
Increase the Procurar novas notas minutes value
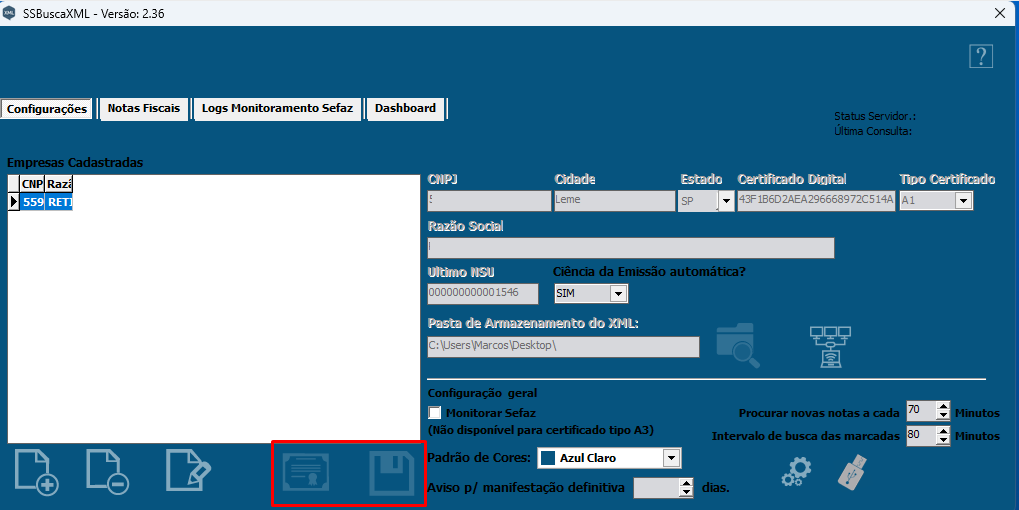point(943,405)
